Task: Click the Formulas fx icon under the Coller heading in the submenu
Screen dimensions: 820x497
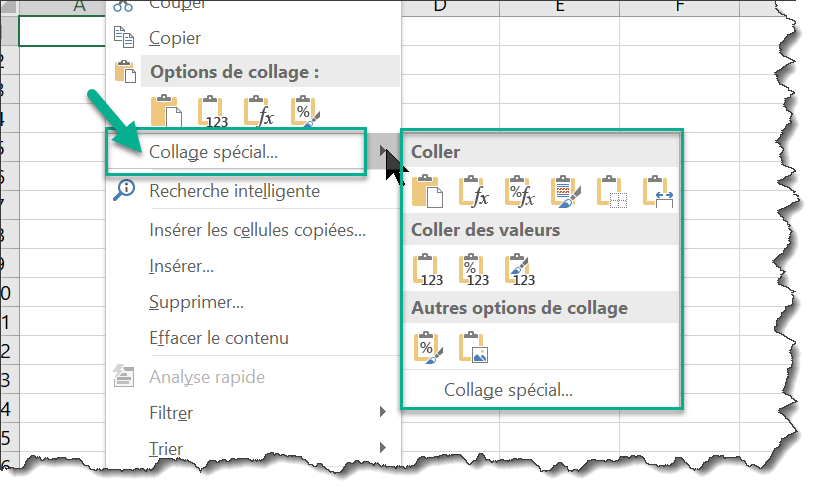Action: 474,191
